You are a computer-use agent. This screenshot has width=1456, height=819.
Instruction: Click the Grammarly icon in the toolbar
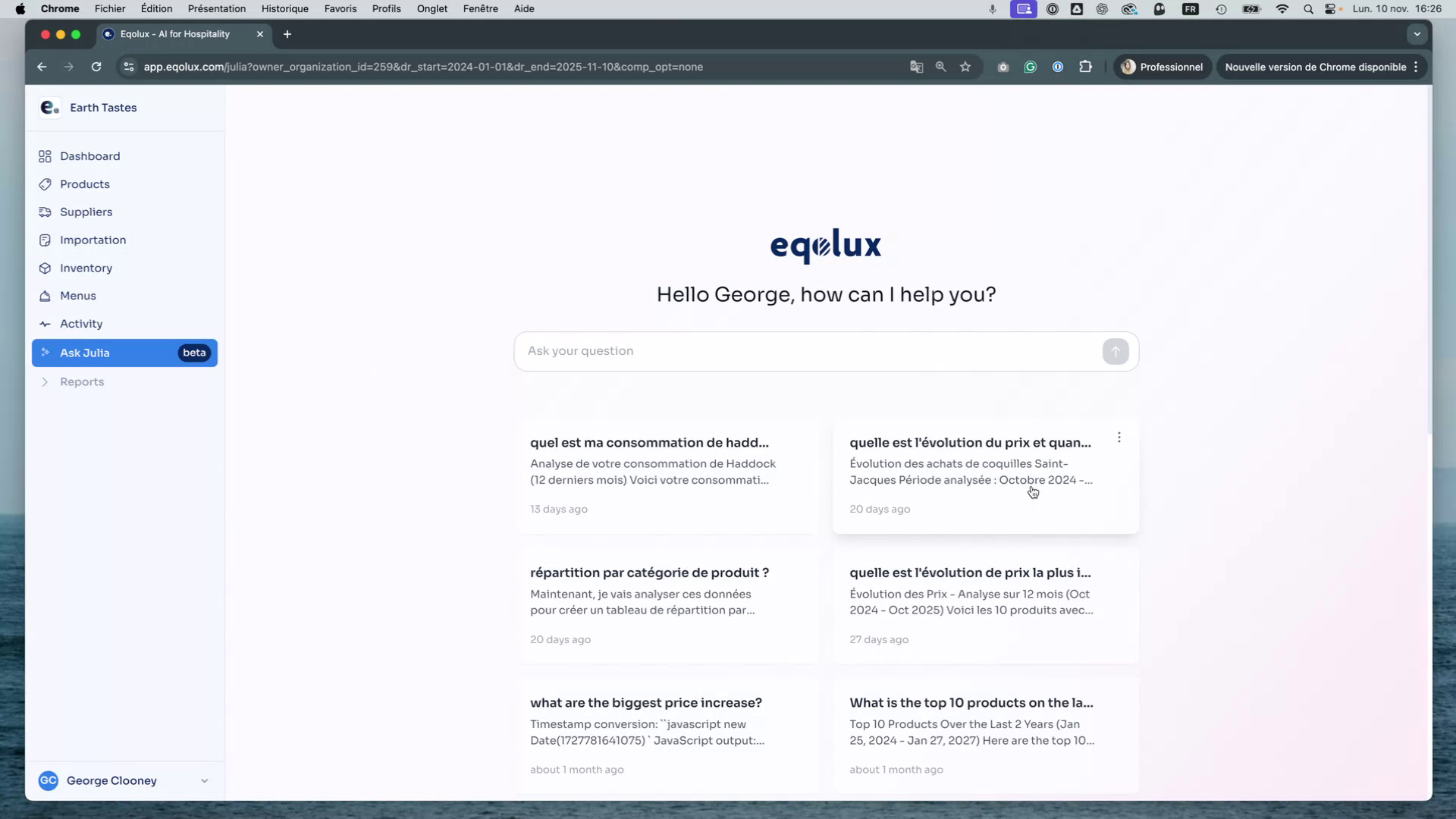[1030, 67]
